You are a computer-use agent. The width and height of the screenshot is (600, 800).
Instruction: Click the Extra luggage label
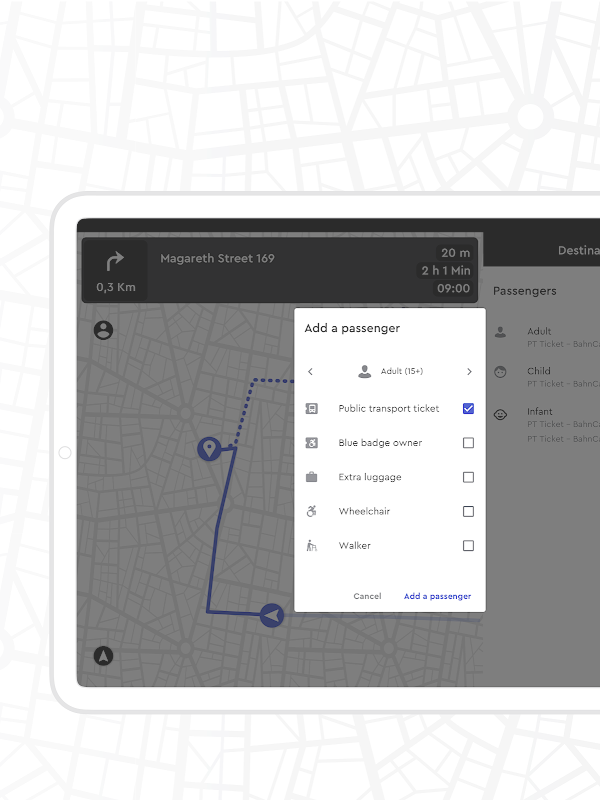370,477
